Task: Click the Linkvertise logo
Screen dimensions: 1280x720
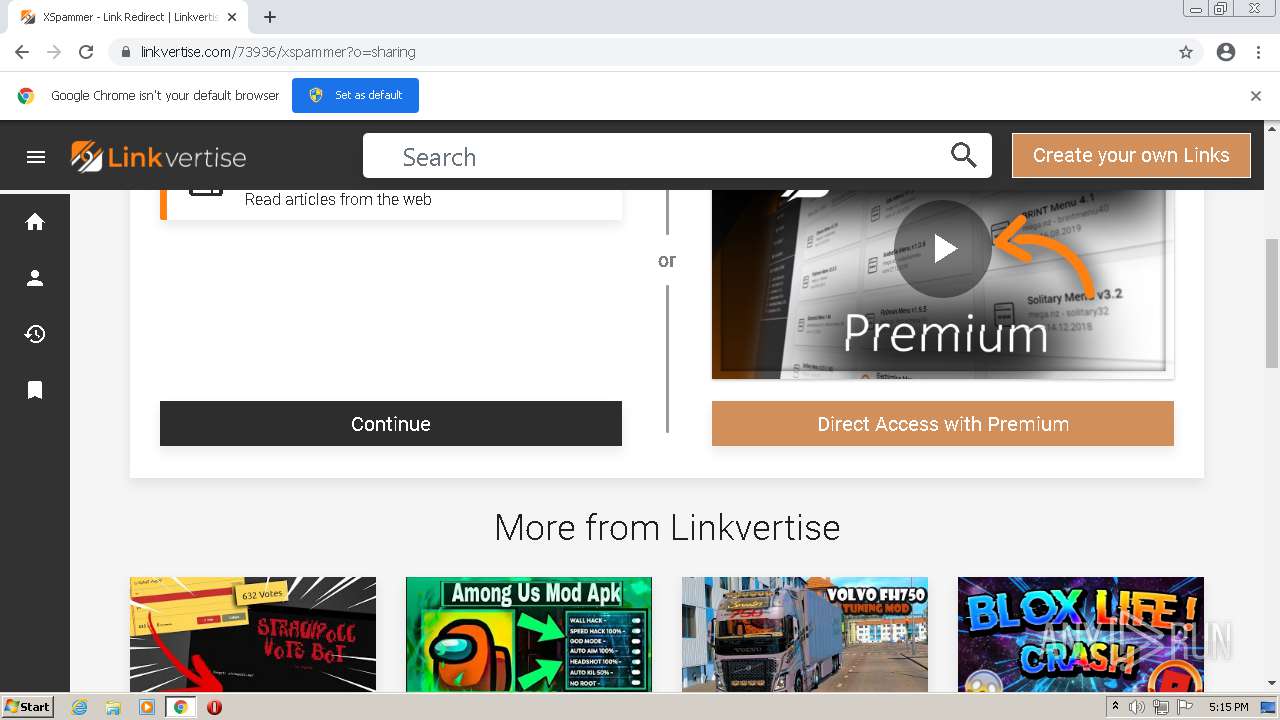Action: [158, 157]
